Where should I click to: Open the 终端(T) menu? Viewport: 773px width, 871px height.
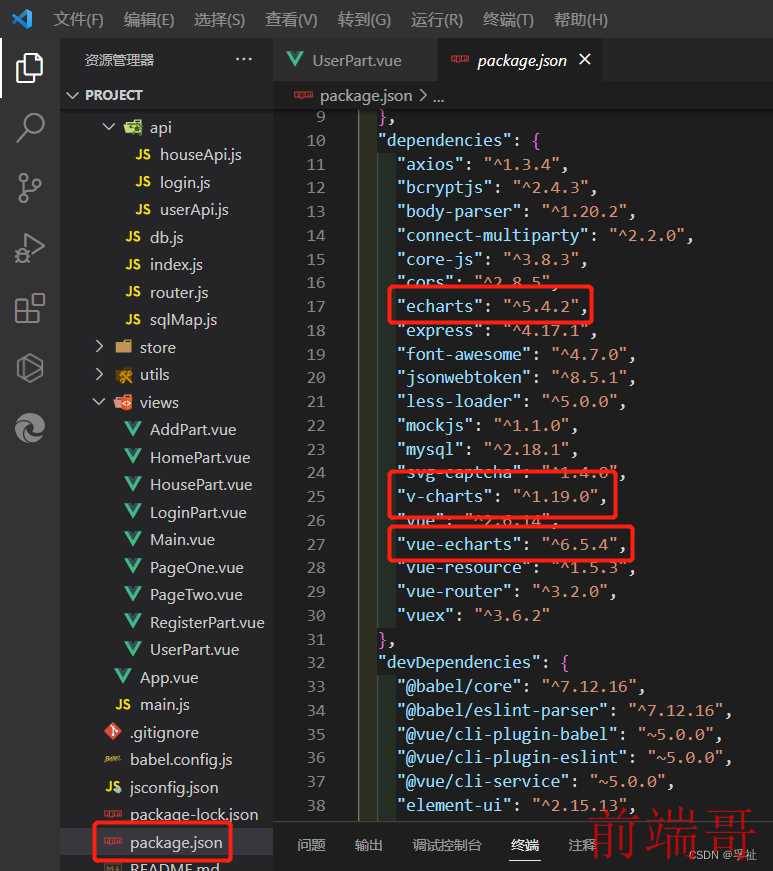[x=508, y=19]
